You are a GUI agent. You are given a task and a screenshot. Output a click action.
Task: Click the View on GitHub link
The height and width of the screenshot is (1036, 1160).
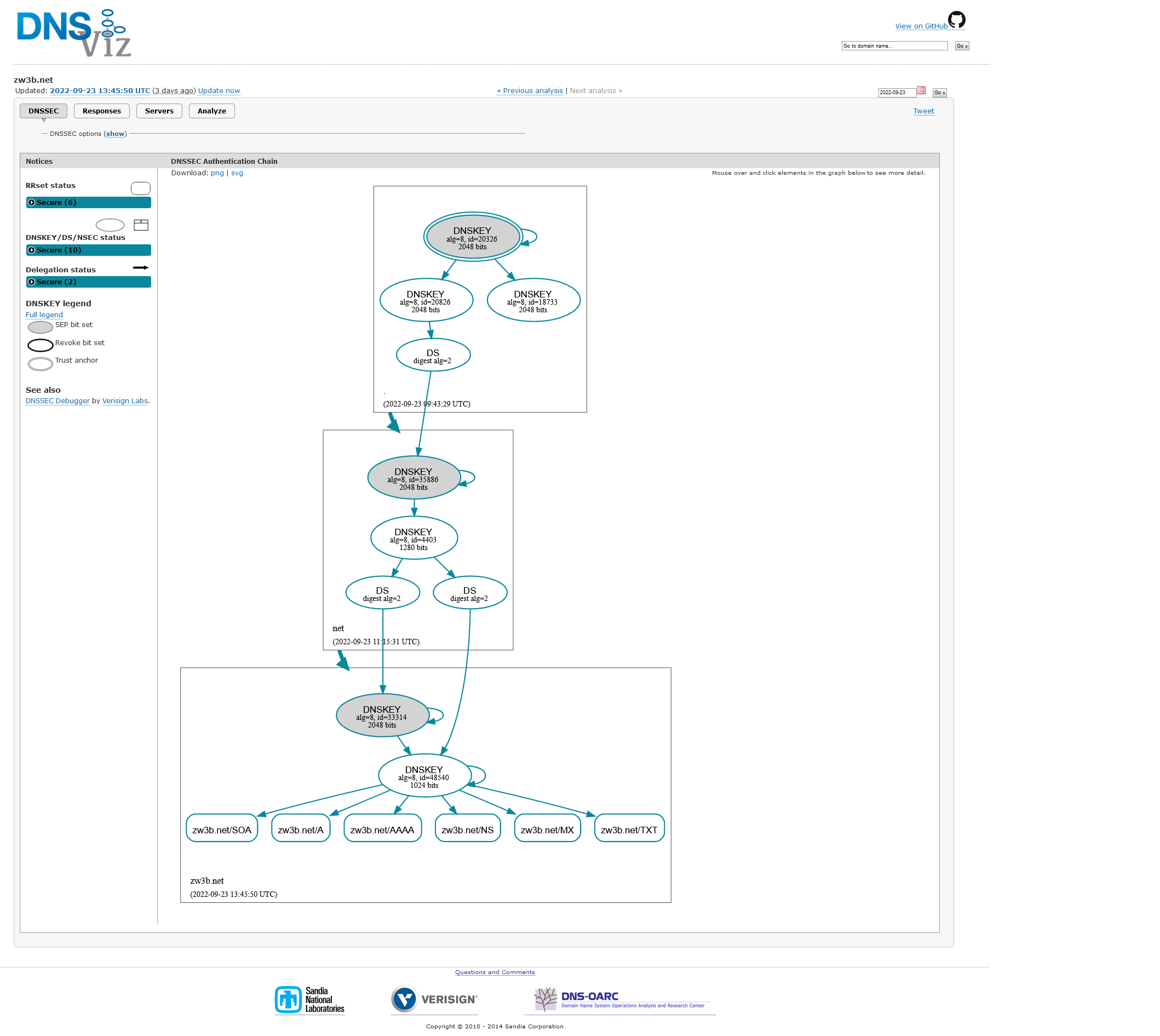[x=922, y=26]
